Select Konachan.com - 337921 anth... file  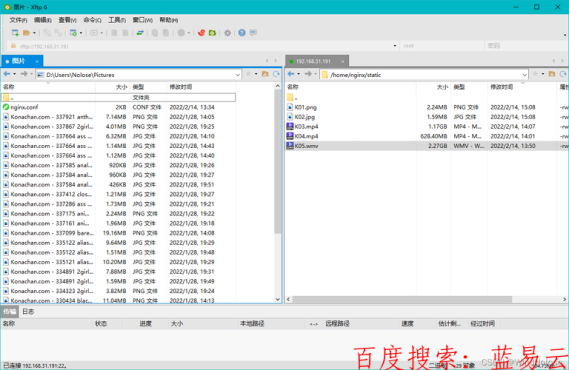click(119, 117)
